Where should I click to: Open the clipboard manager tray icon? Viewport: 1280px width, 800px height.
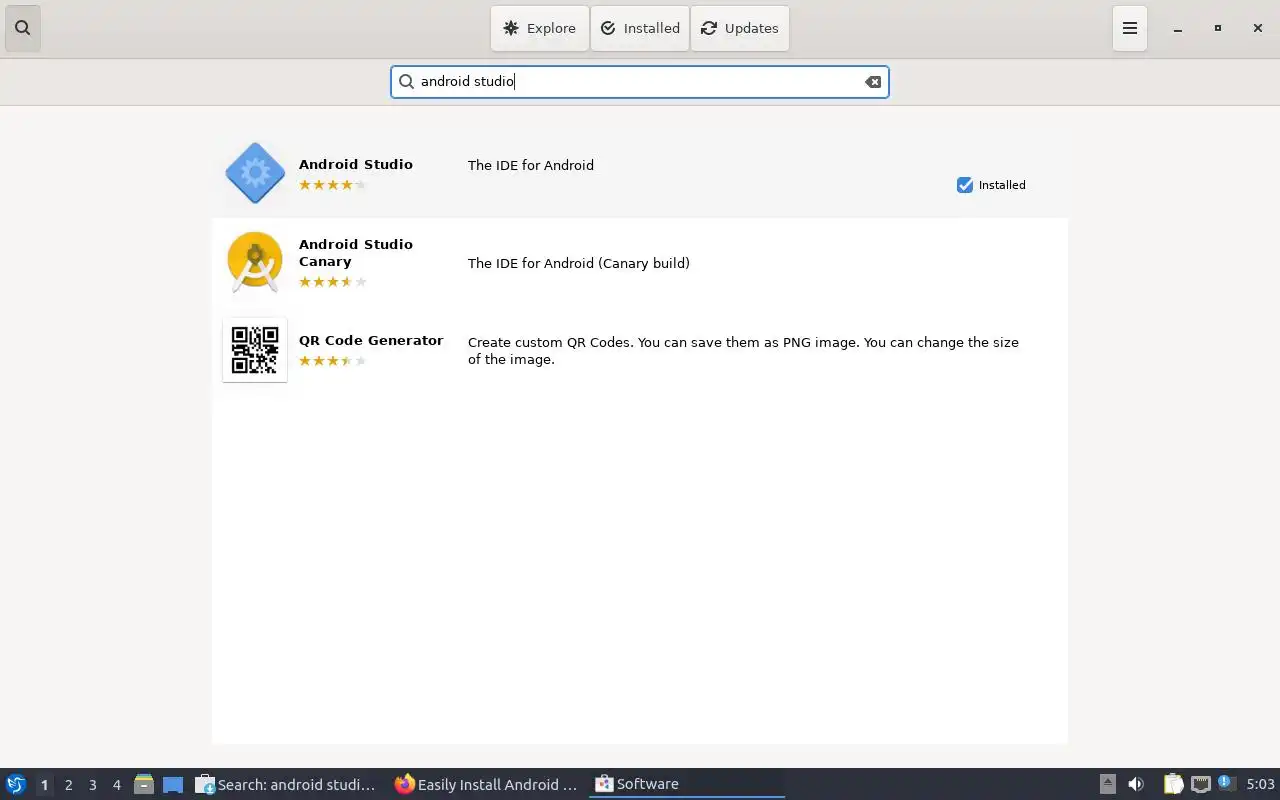click(x=1173, y=784)
